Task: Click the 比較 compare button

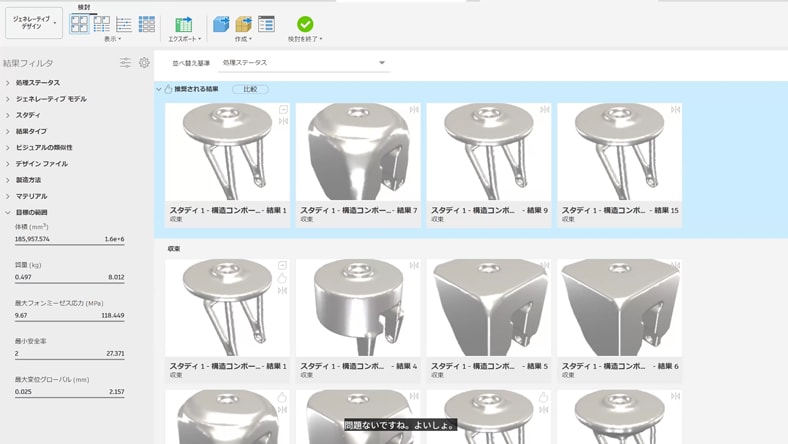Action: coord(250,89)
